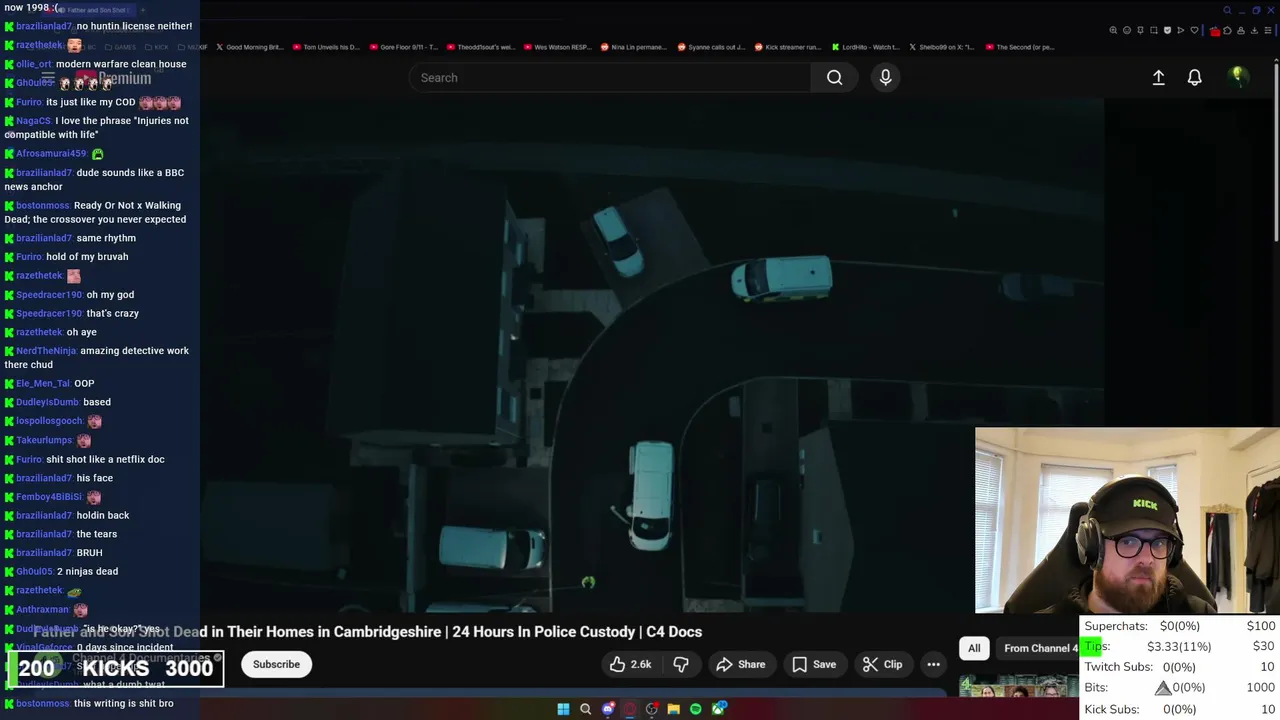The width and height of the screenshot is (1280, 720).
Task: Open 'Nina Lin permane...' bookmark
Action: [x=633, y=47]
